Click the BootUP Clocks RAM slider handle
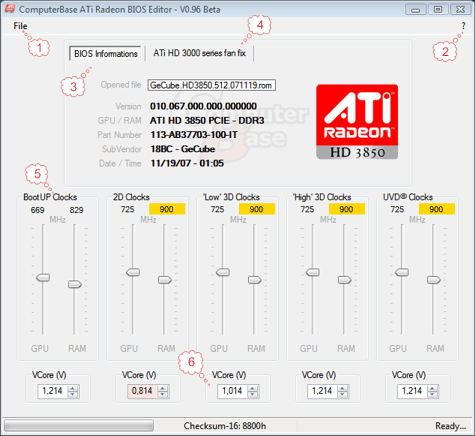The image size is (475, 436). pos(75,284)
